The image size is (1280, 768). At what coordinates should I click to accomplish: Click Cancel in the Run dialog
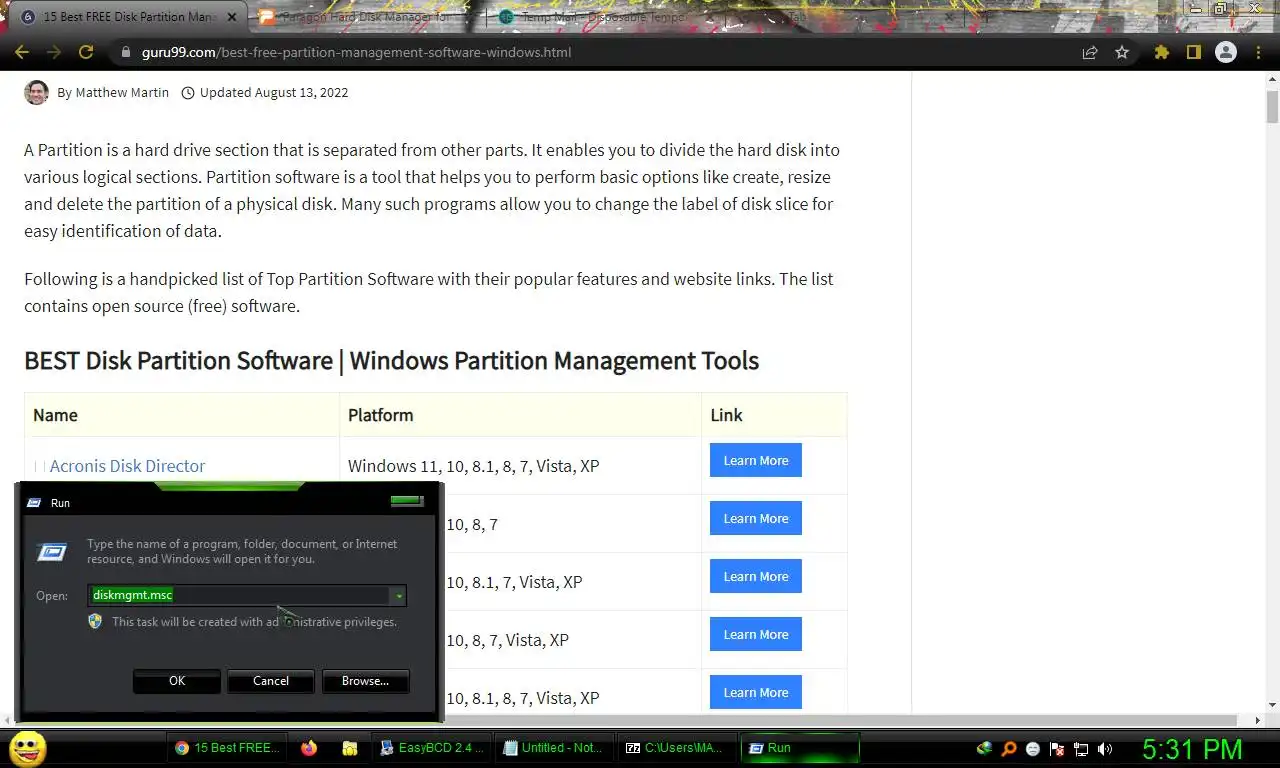pos(271,681)
